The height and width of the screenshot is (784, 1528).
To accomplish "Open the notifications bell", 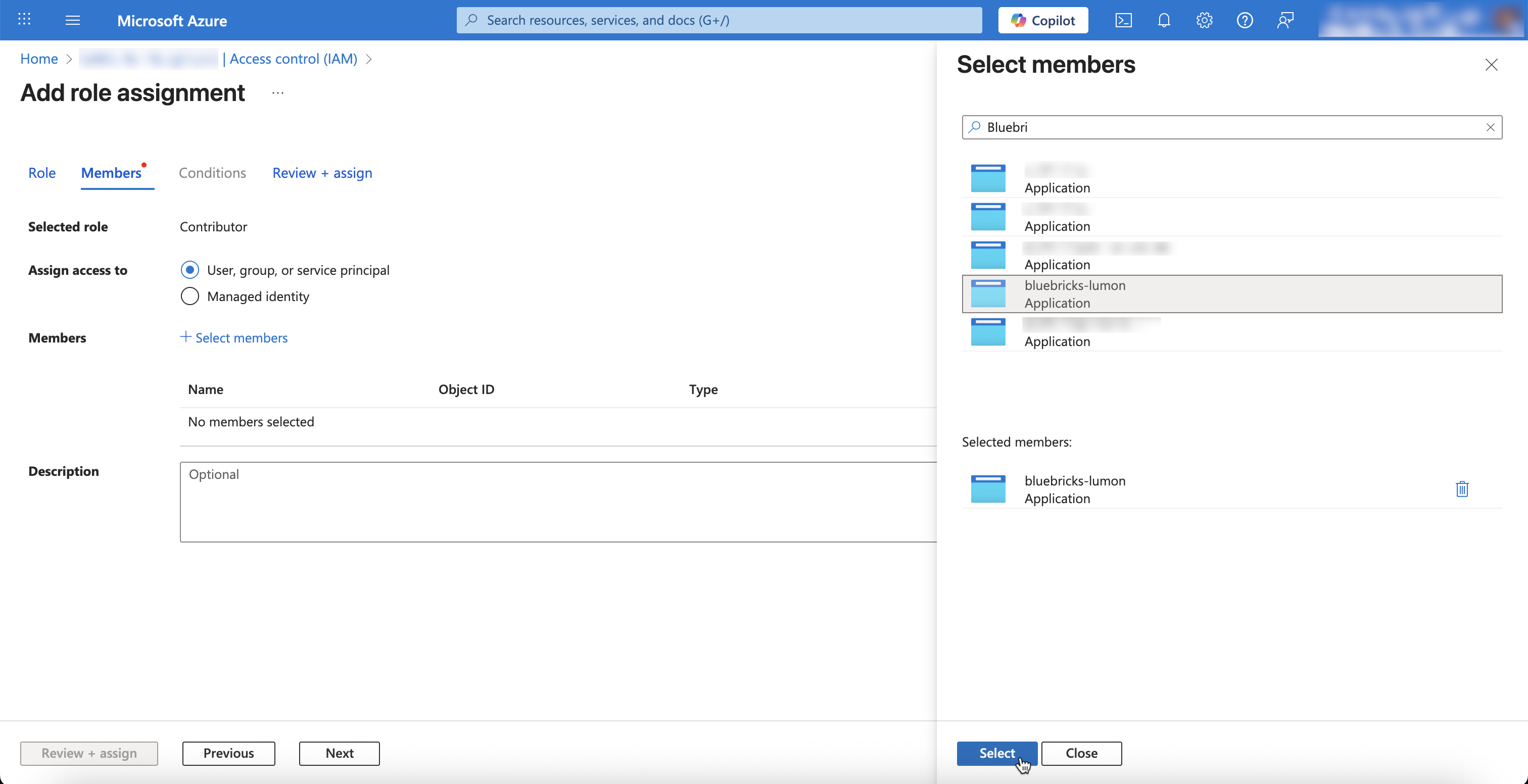I will tap(1164, 20).
